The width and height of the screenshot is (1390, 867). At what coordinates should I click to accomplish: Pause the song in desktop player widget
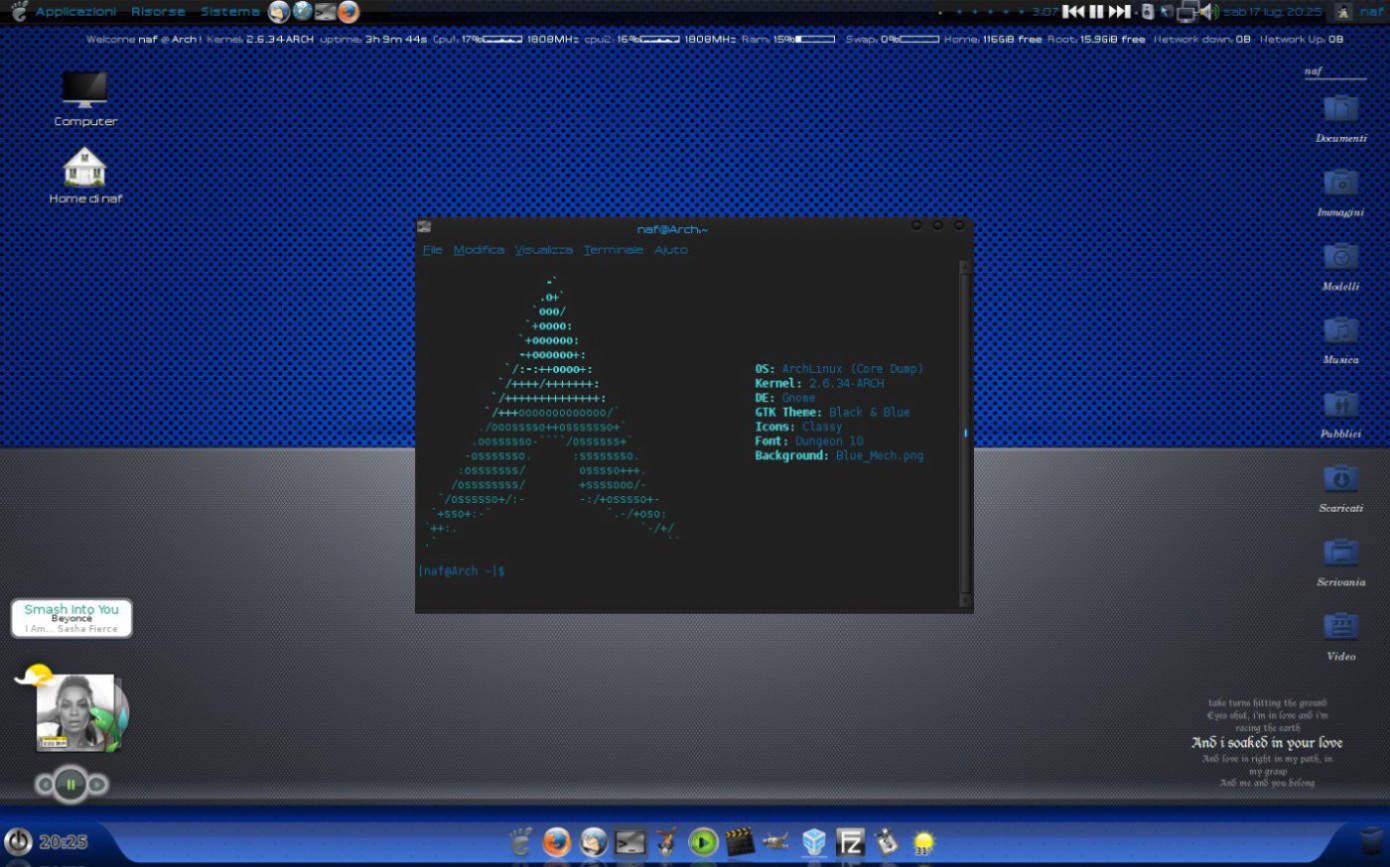70,784
